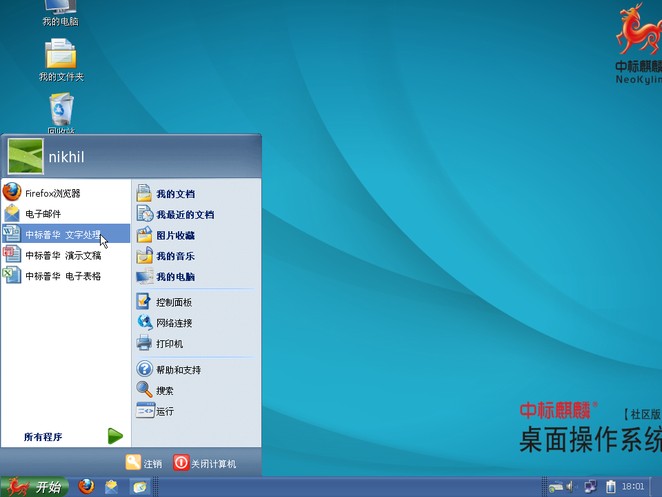Open 网络连接 network connections

click(x=173, y=323)
